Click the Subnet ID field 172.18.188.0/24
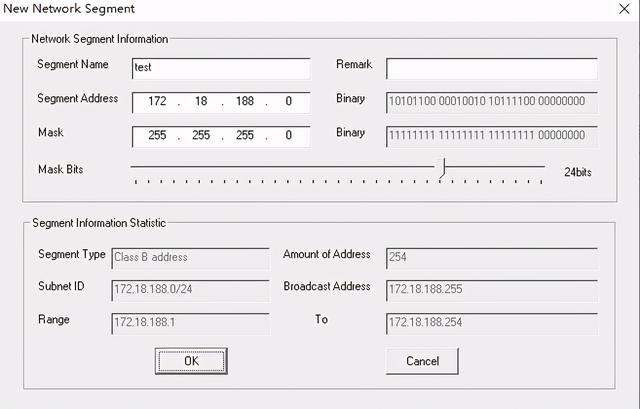The width and height of the screenshot is (640, 409). pos(190,290)
